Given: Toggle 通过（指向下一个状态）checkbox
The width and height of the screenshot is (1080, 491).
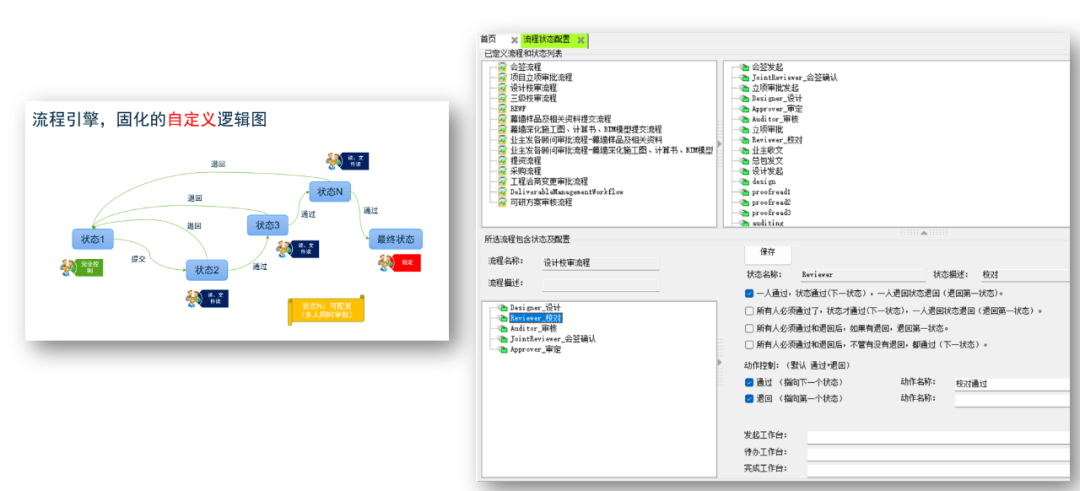Looking at the screenshot, I should (749, 382).
